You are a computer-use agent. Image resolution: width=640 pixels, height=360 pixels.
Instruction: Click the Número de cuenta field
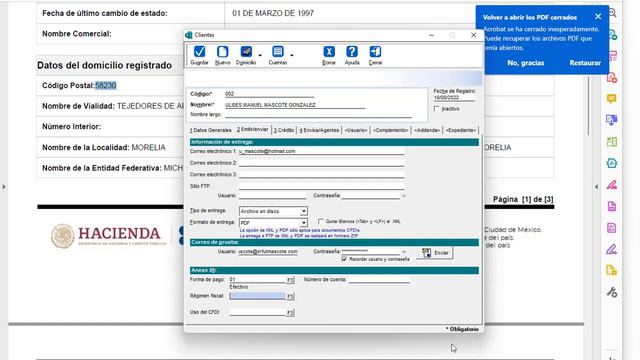click(379, 280)
